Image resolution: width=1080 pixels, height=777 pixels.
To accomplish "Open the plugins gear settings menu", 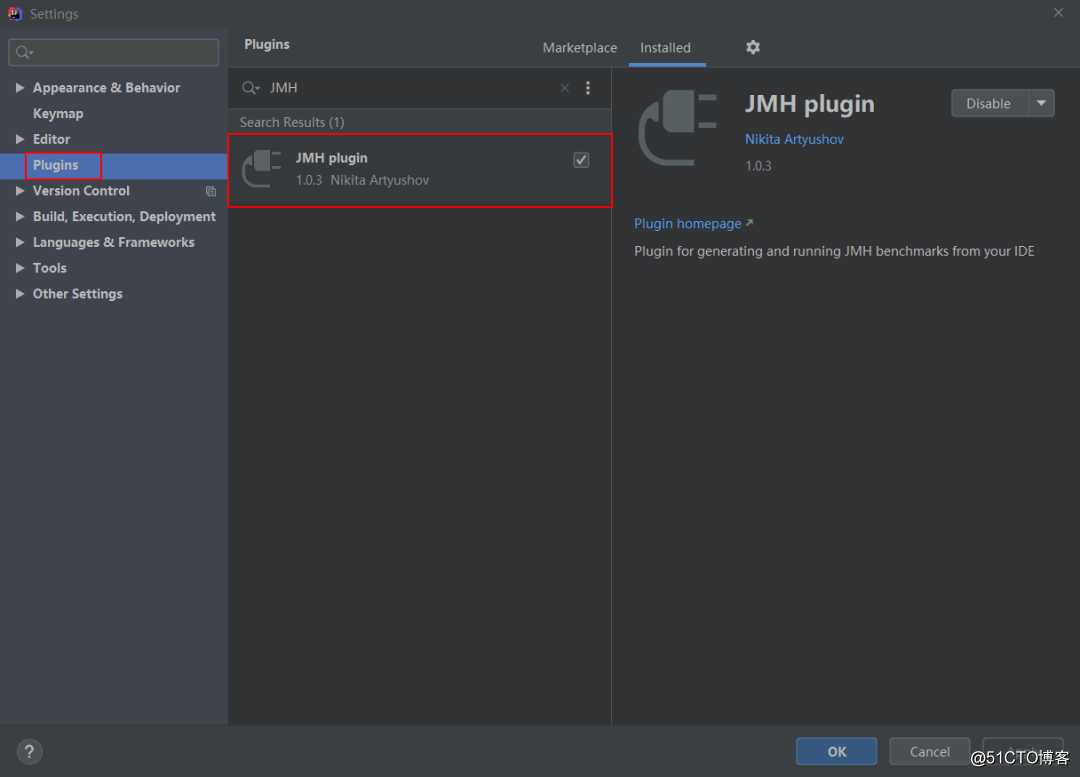I will (x=752, y=48).
